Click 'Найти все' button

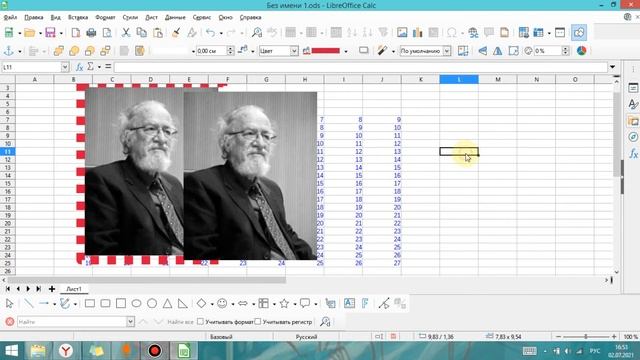point(180,322)
